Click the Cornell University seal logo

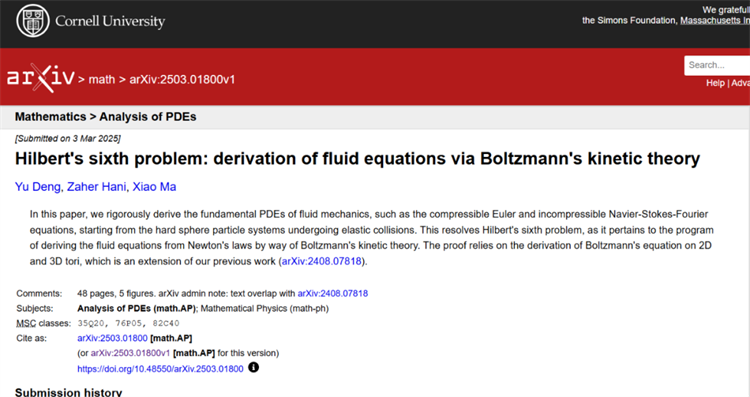coord(33,21)
